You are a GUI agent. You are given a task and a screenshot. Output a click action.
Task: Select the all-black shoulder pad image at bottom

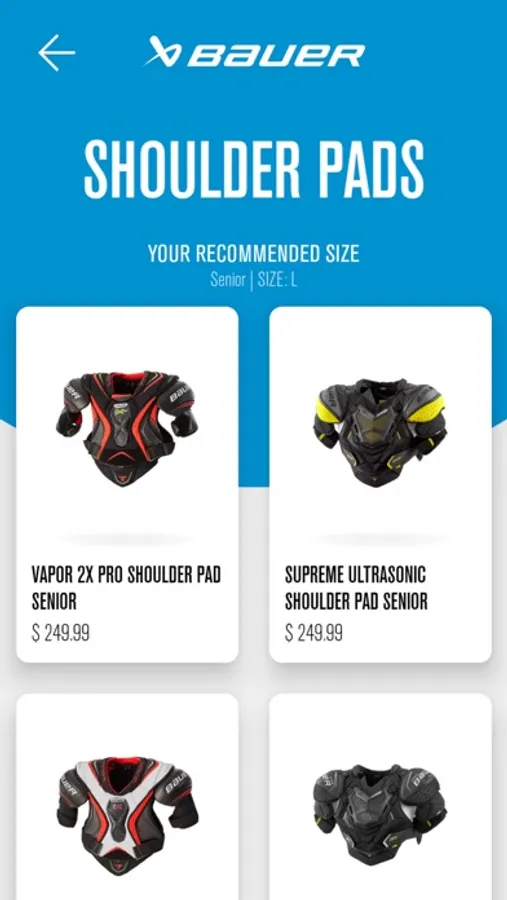tap(380, 815)
